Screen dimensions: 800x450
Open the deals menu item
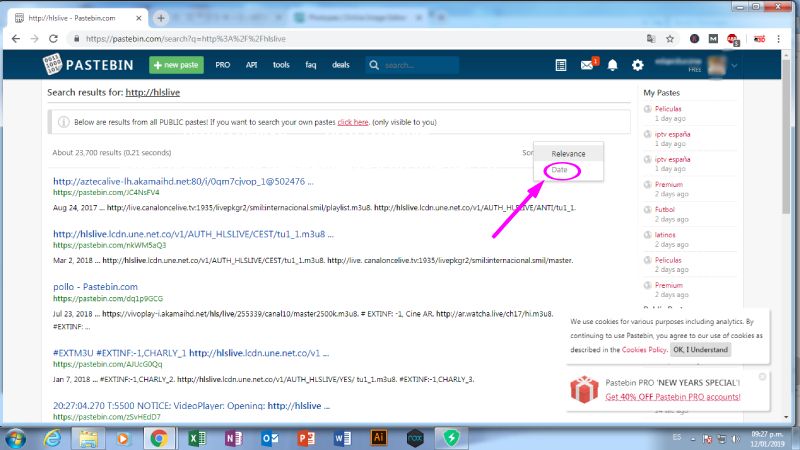click(341, 65)
